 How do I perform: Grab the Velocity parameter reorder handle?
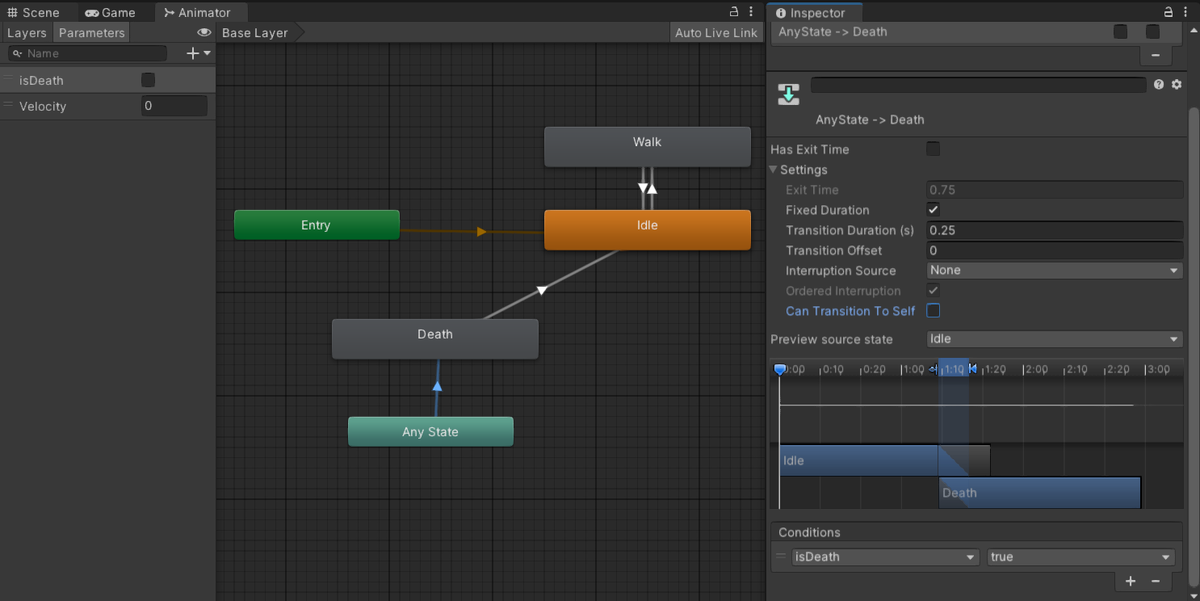pos(9,106)
